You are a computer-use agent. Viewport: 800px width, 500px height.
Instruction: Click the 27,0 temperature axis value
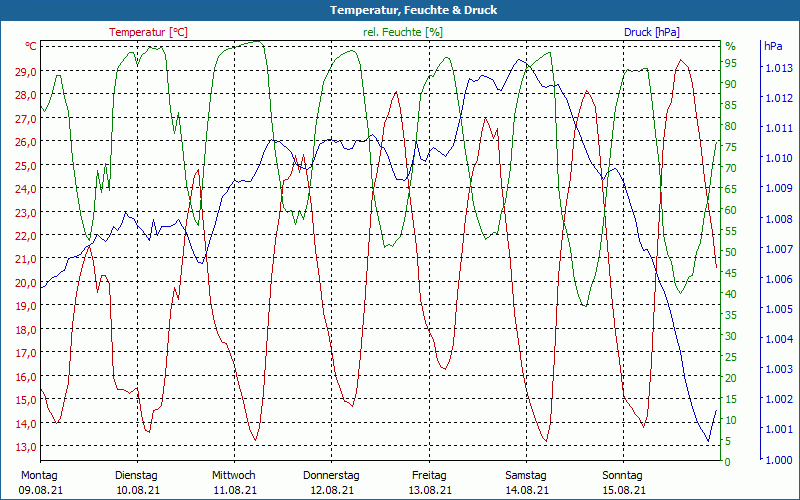coord(26,119)
